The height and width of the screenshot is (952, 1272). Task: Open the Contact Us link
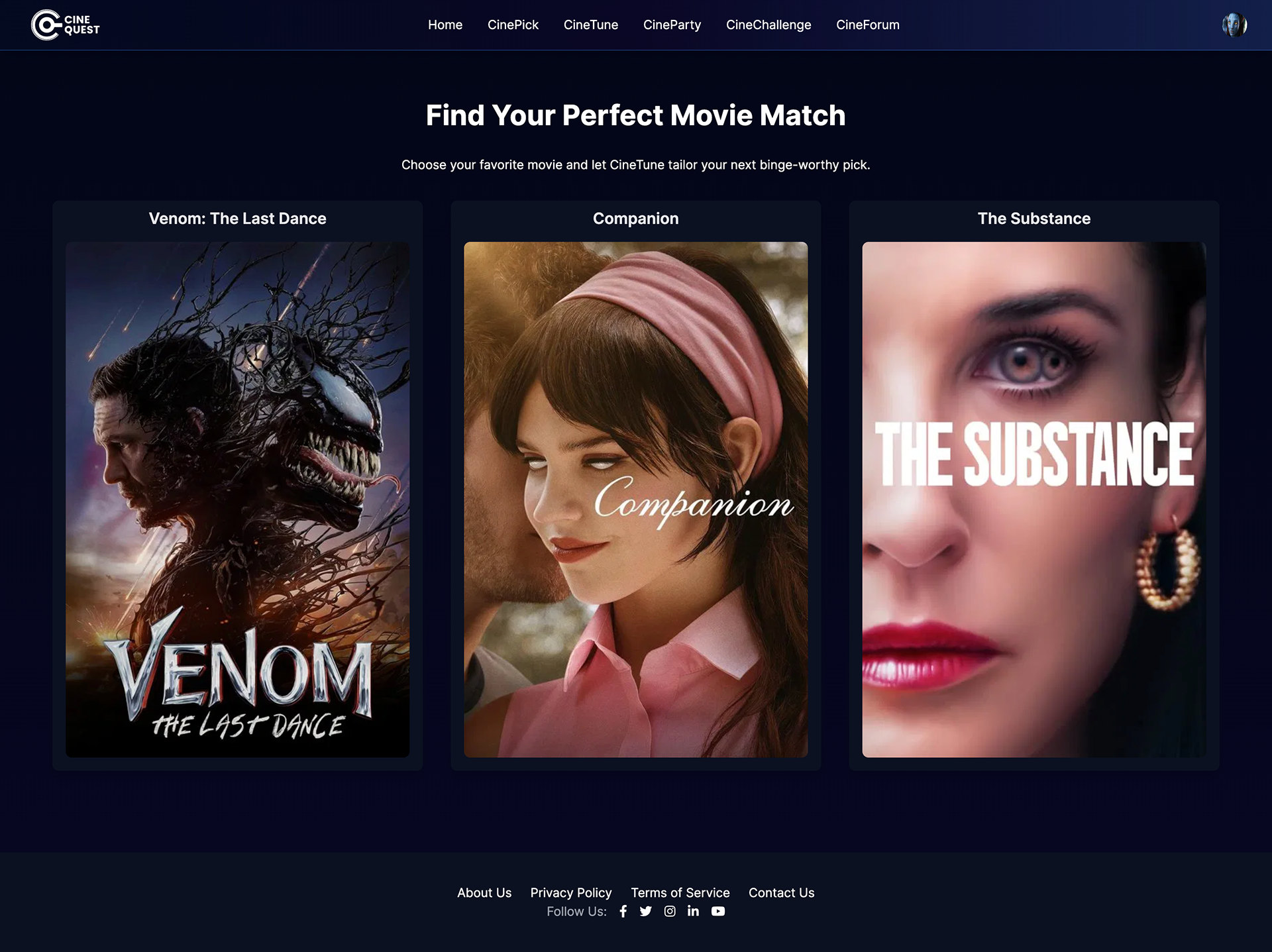pos(782,892)
